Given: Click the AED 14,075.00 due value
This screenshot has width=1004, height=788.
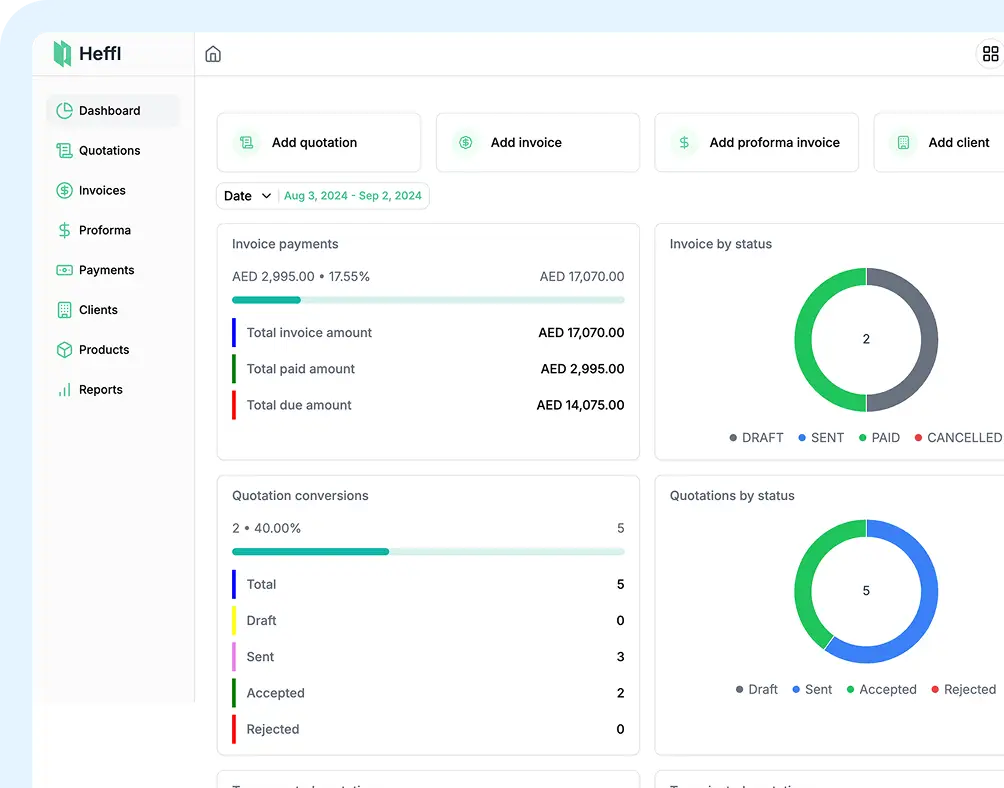Looking at the screenshot, I should click(x=580, y=405).
